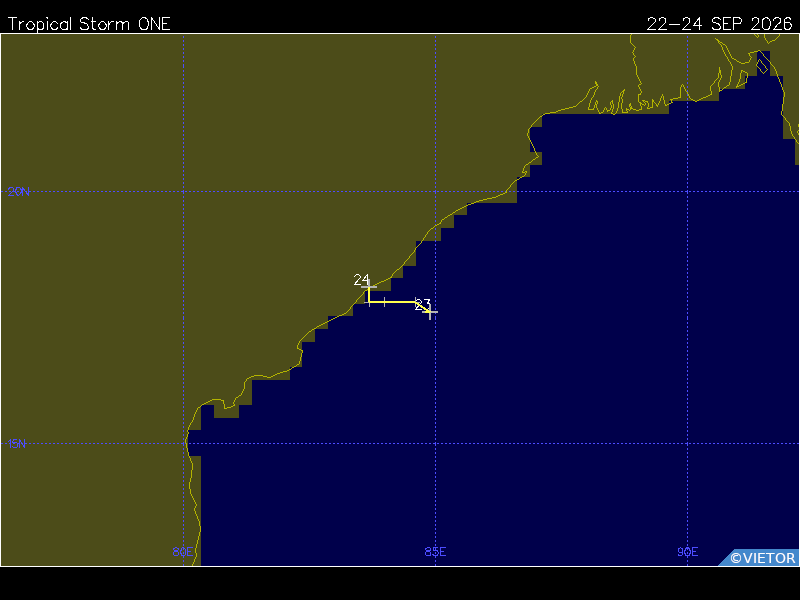The width and height of the screenshot is (800, 600).
Task: Click the 15N latitude label
Action: click(17, 444)
